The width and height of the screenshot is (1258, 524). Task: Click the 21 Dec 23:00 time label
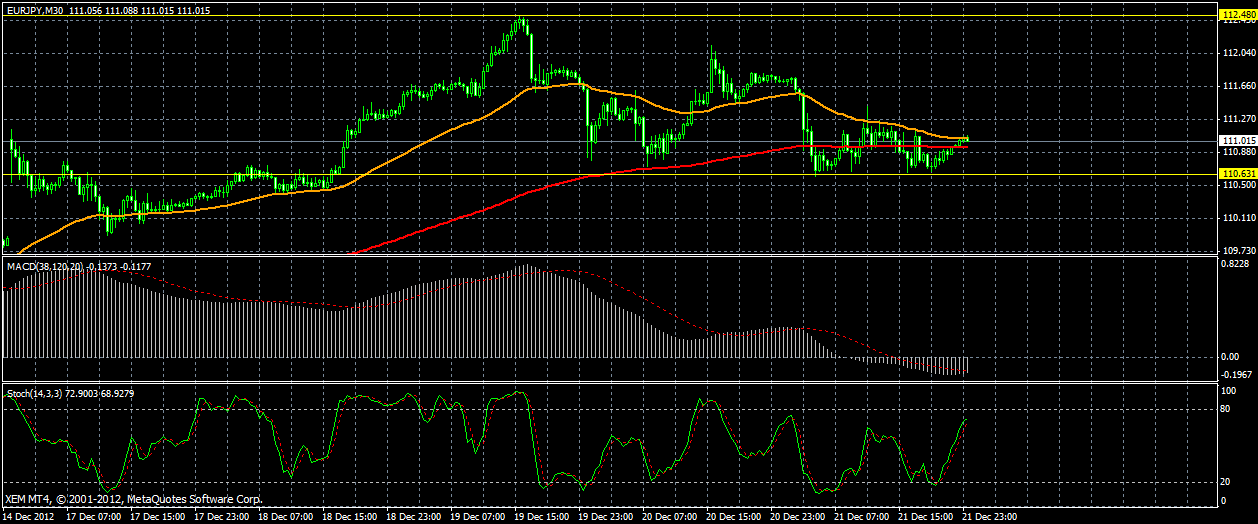click(989, 517)
